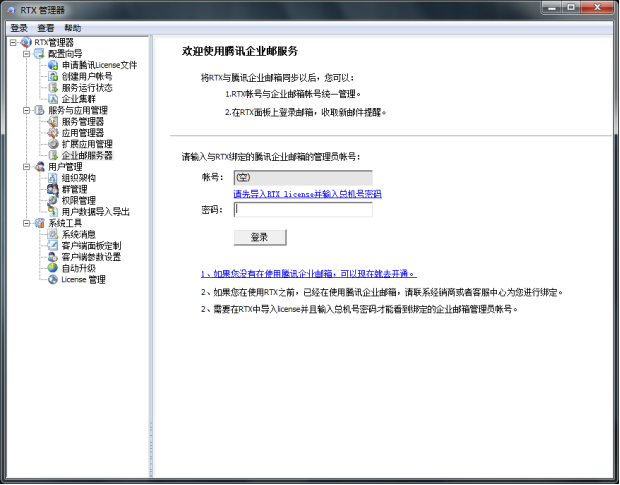Minimize the RTX 管理器 window
This screenshot has height=485, width=620.
(551, 7)
